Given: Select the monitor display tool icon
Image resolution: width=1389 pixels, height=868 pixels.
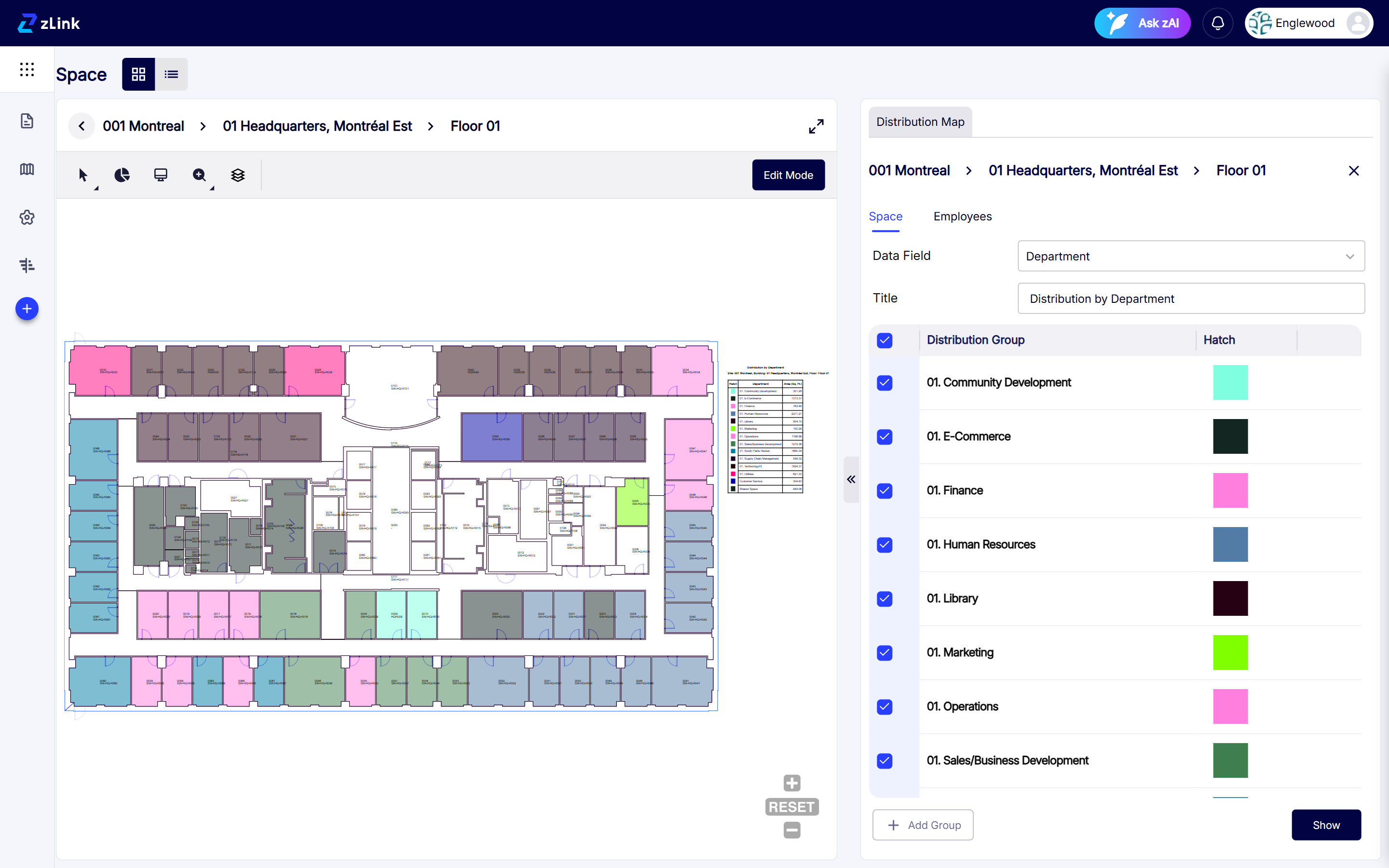Looking at the screenshot, I should point(161,175).
